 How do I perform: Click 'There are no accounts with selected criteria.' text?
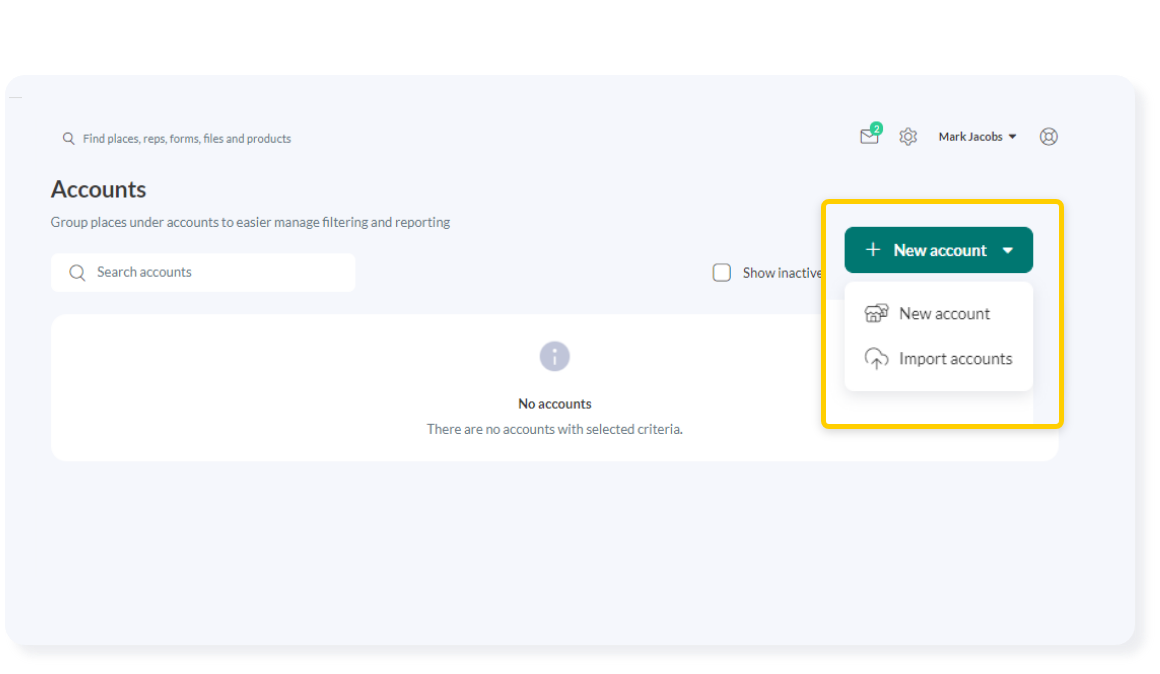click(x=555, y=429)
